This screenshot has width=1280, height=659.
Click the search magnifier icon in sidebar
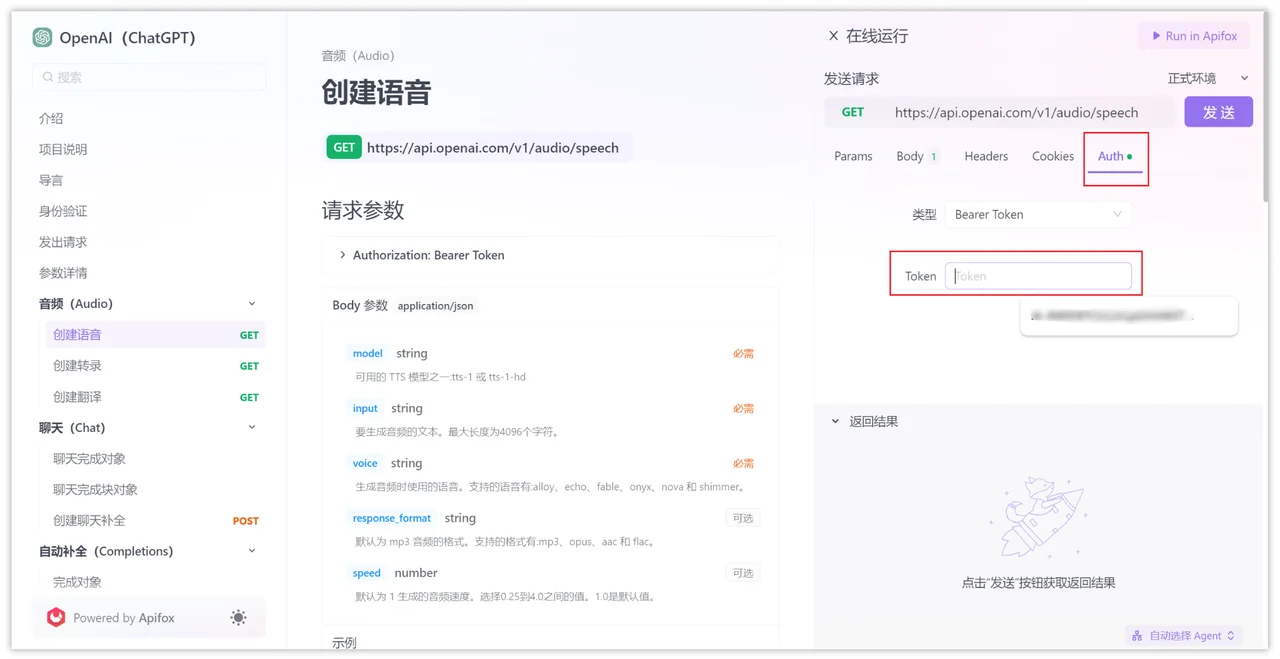48,76
